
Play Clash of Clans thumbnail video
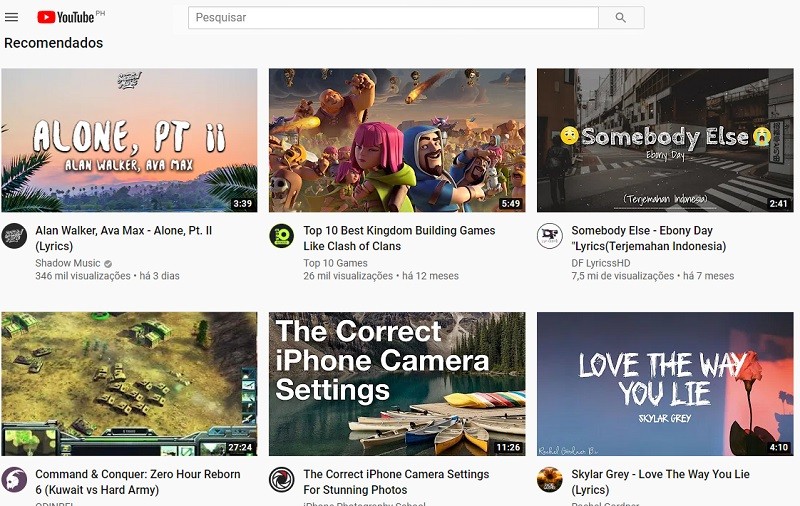[x=397, y=140]
